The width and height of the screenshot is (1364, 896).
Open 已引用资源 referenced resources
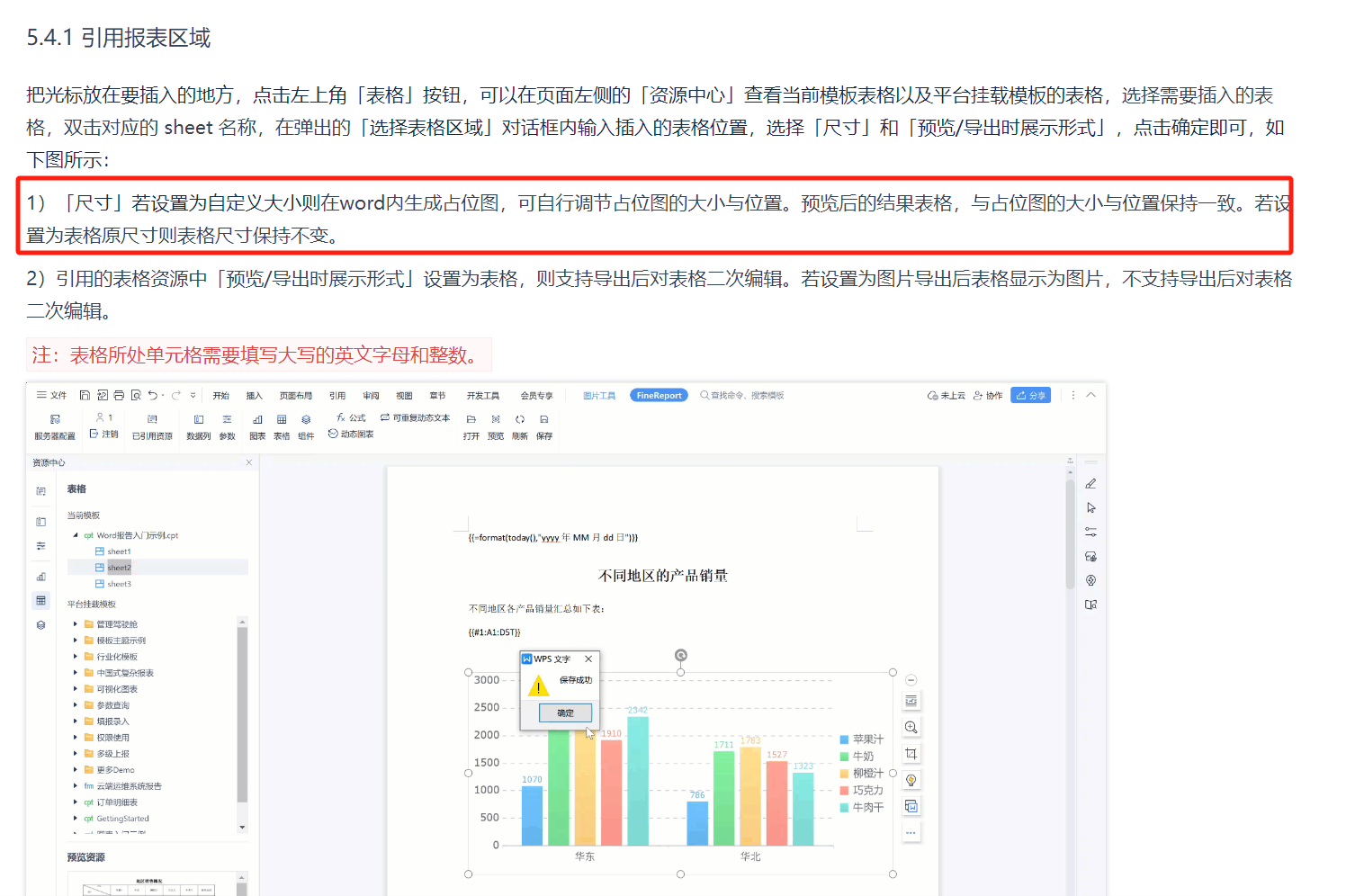(x=152, y=426)
